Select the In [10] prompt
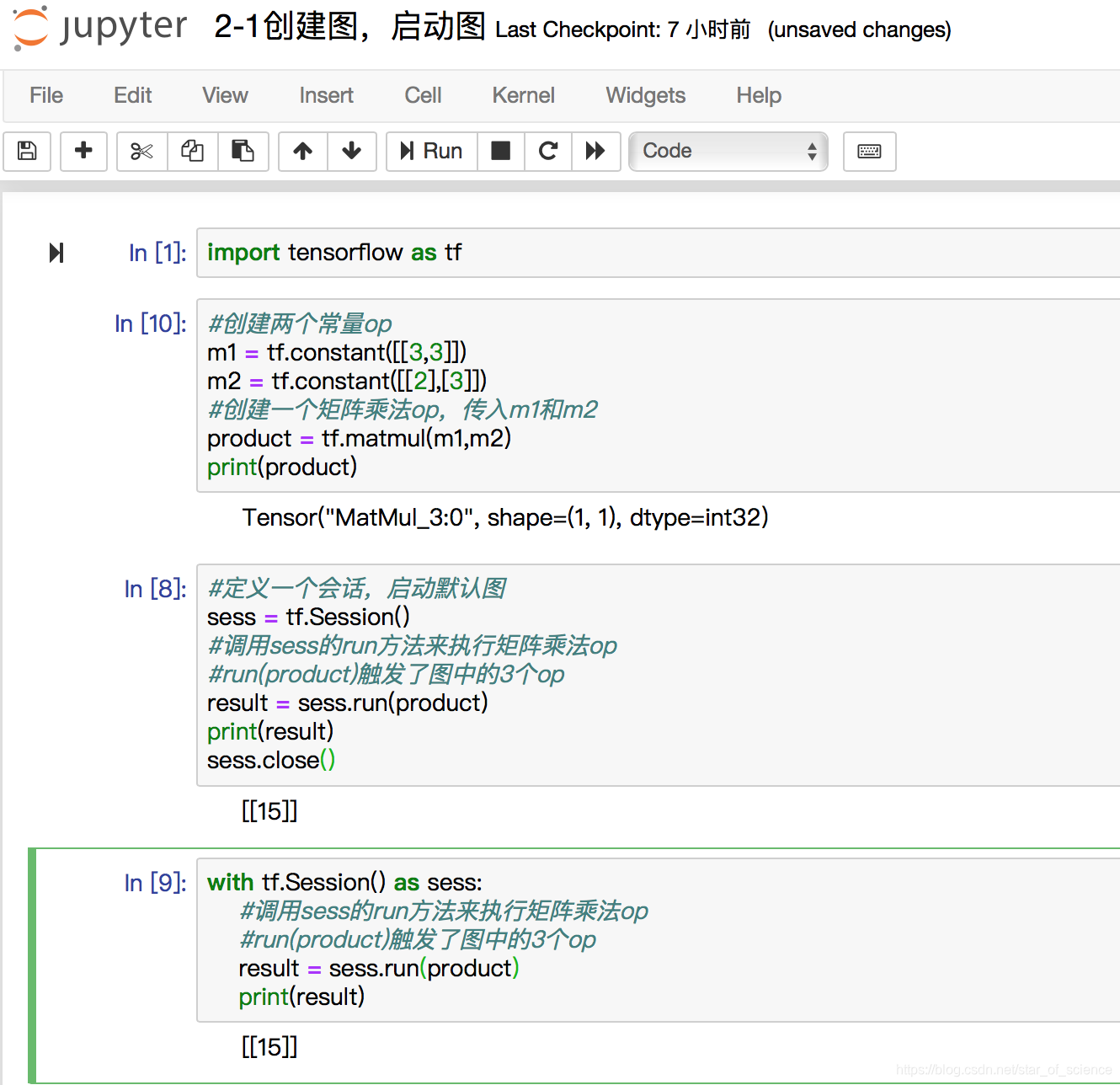Viewport: 1120px width, 1085px height. (x=151, y=323)
